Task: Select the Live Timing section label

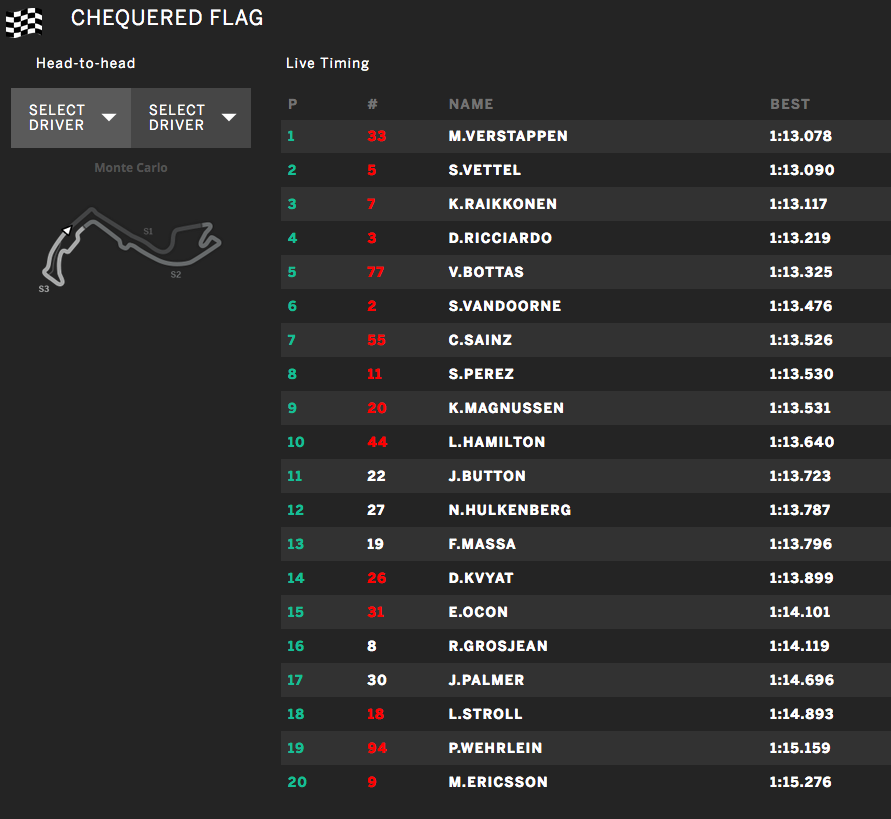Action: tap(327, 63)
